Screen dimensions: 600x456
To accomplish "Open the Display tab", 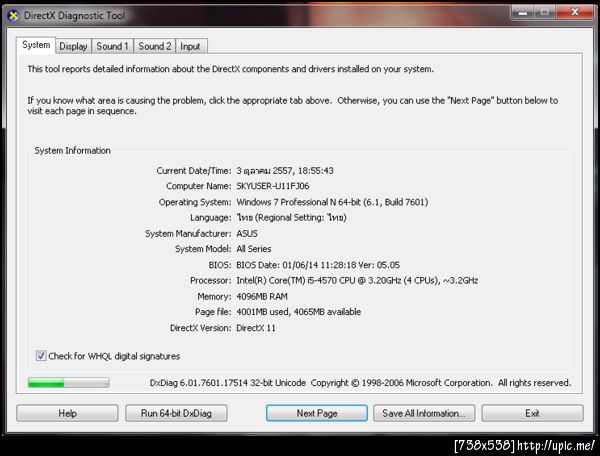I will click(x=73, y=46).
